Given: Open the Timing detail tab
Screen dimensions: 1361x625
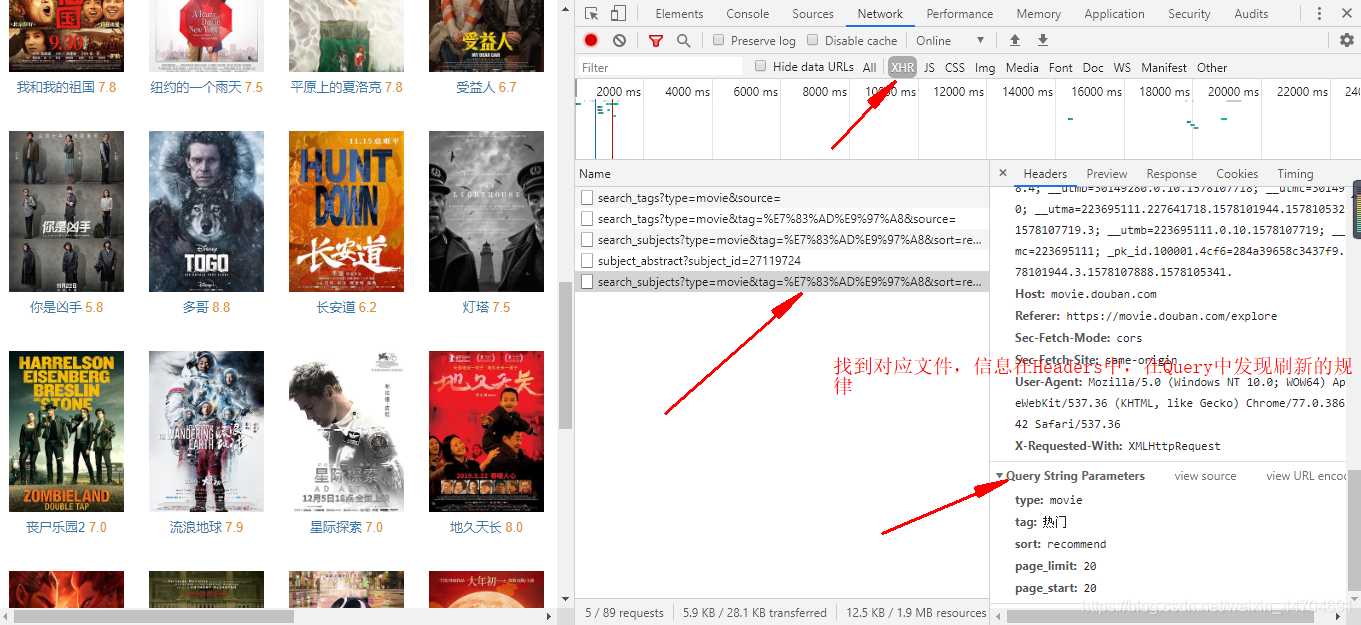Looking at the screenshot, I should pos(1295,173).
